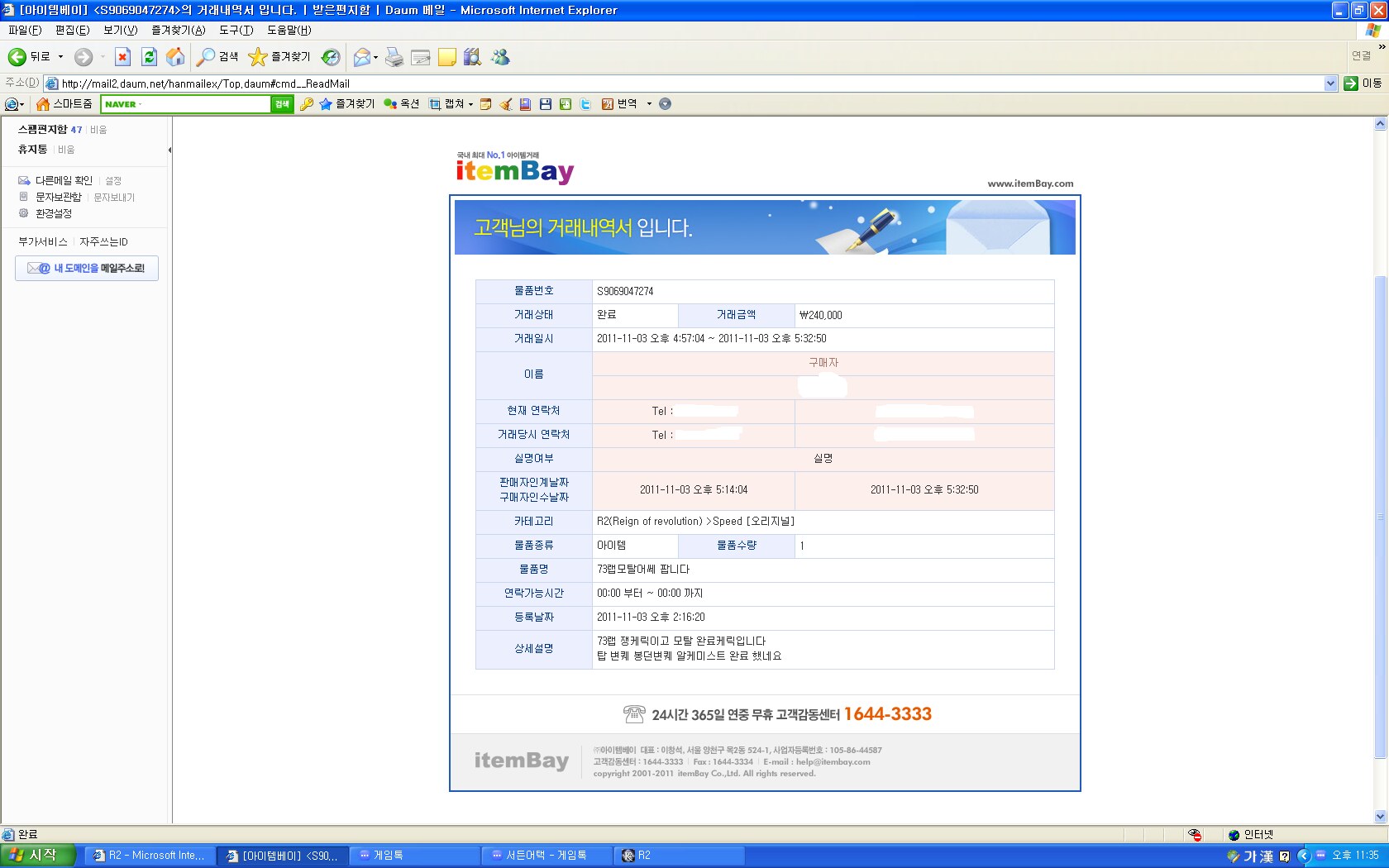
Task: Click the Twitter icon in Naver toolbar
Action: pos(585,104)
